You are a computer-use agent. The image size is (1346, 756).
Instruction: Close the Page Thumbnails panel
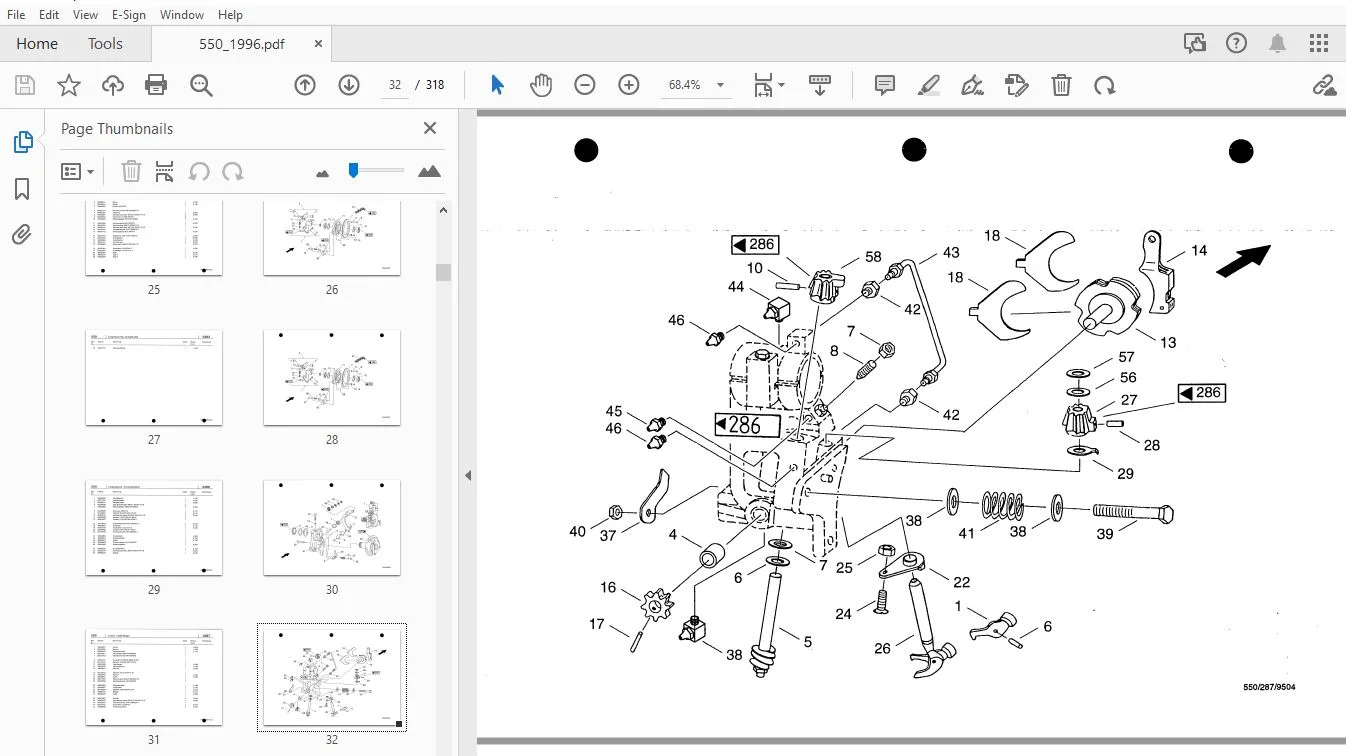pyautogui.click(x=430, y=128)
